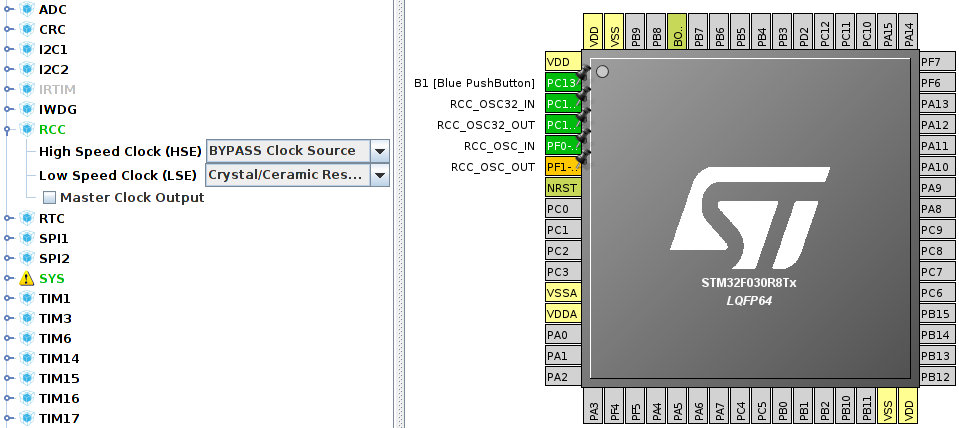Select pin PB10 on the bottom edge
Image resolution: width=959 pixels, height=428 pixels.
(x=845, y=406)
